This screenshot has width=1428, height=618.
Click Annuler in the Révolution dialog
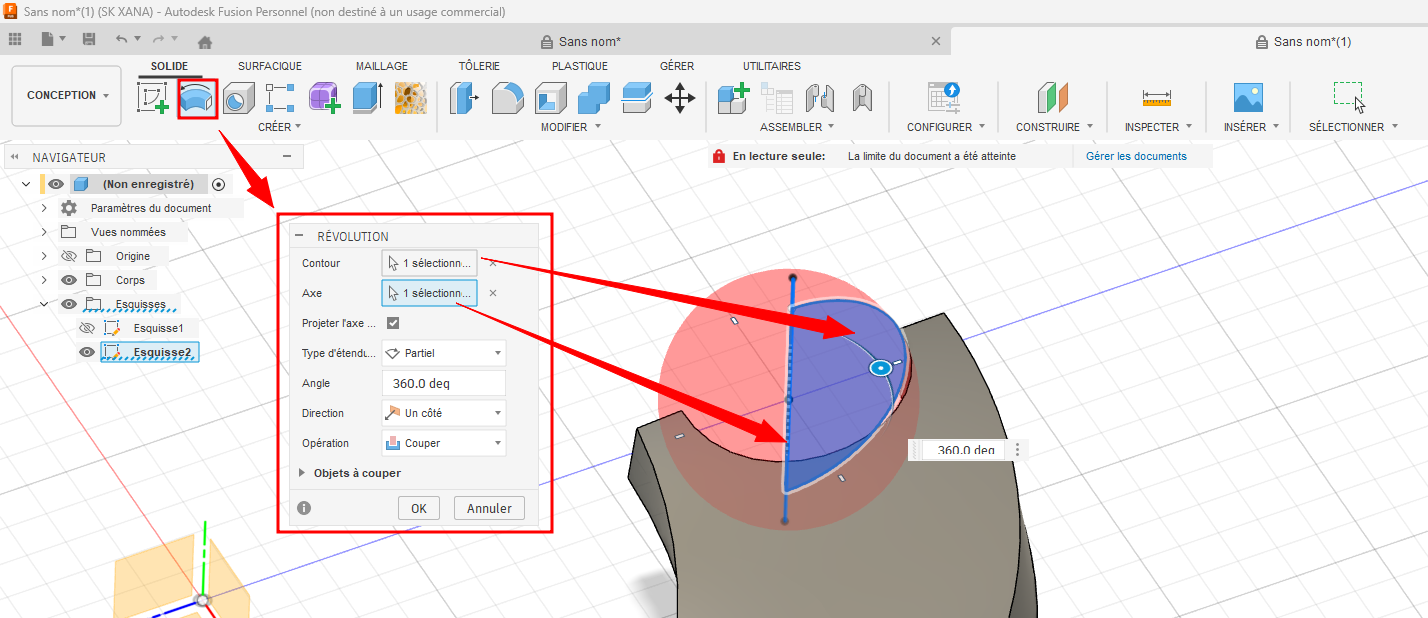click(x=489, y=508)
